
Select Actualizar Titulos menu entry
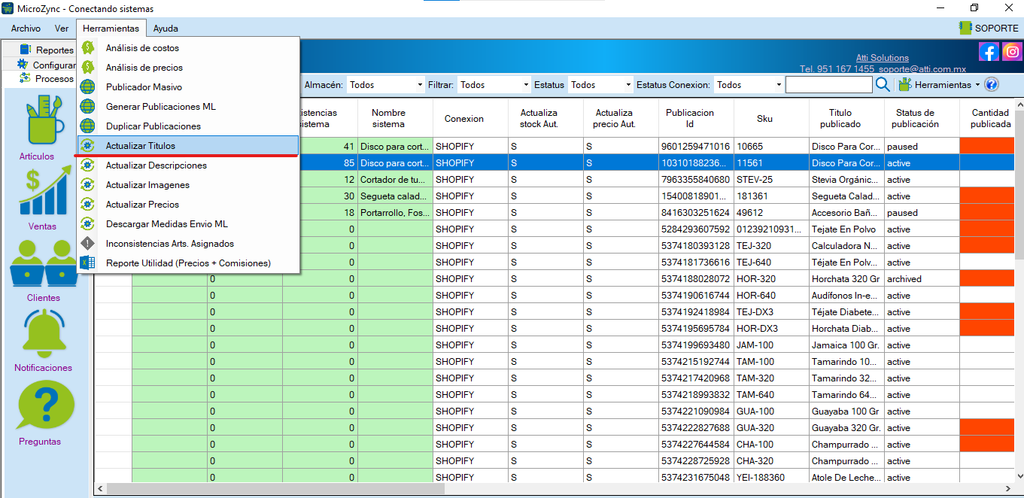(188, 146)
